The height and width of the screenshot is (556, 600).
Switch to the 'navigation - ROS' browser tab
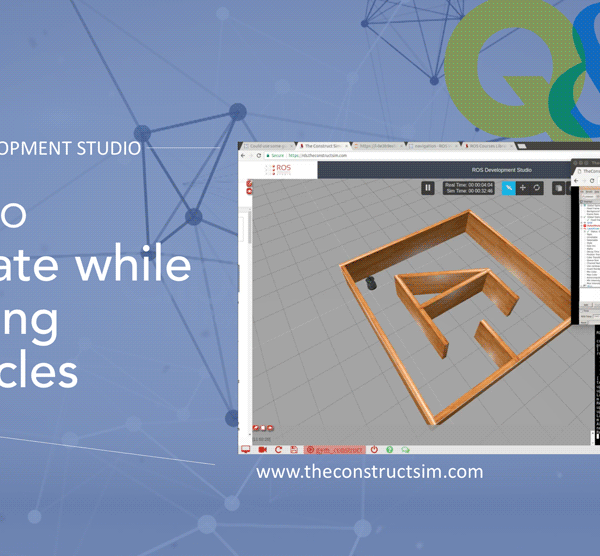433,146
